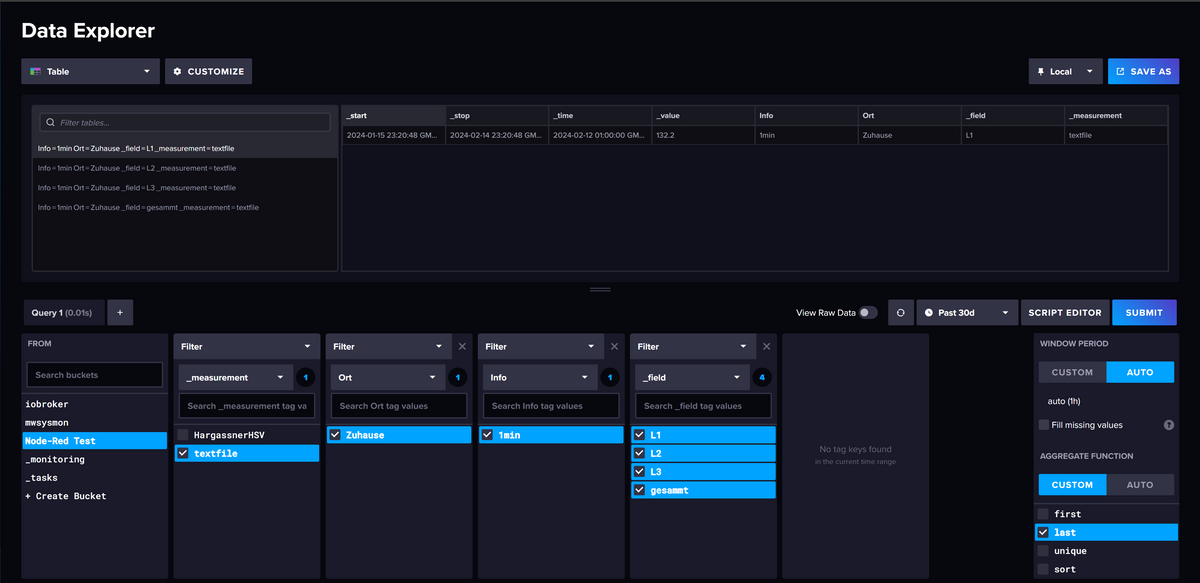Select table with _field=L3
Screen dimensions: 1200x583
coord(185,187)
